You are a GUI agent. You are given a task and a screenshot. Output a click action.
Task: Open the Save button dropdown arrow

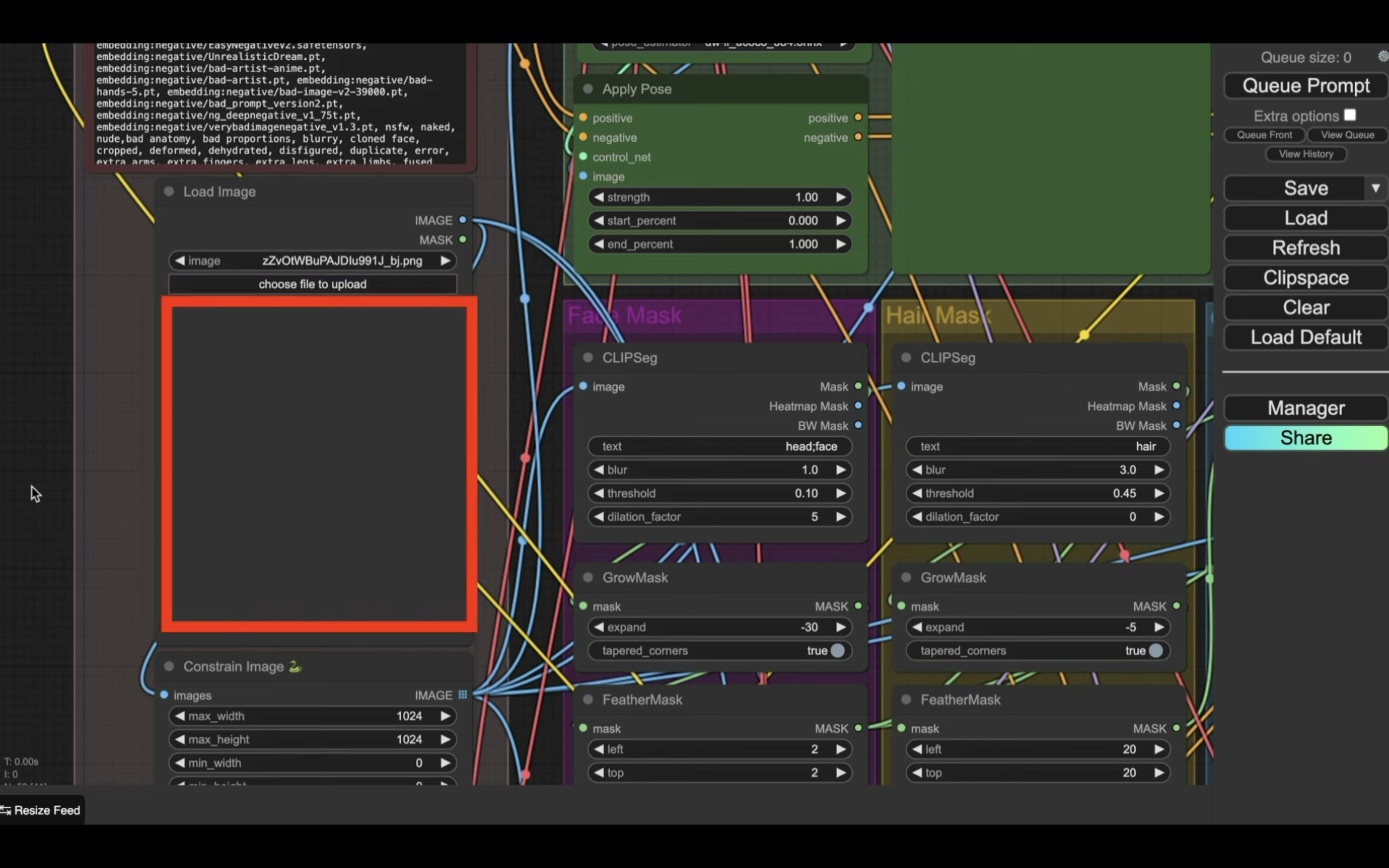coord(1375,188)
